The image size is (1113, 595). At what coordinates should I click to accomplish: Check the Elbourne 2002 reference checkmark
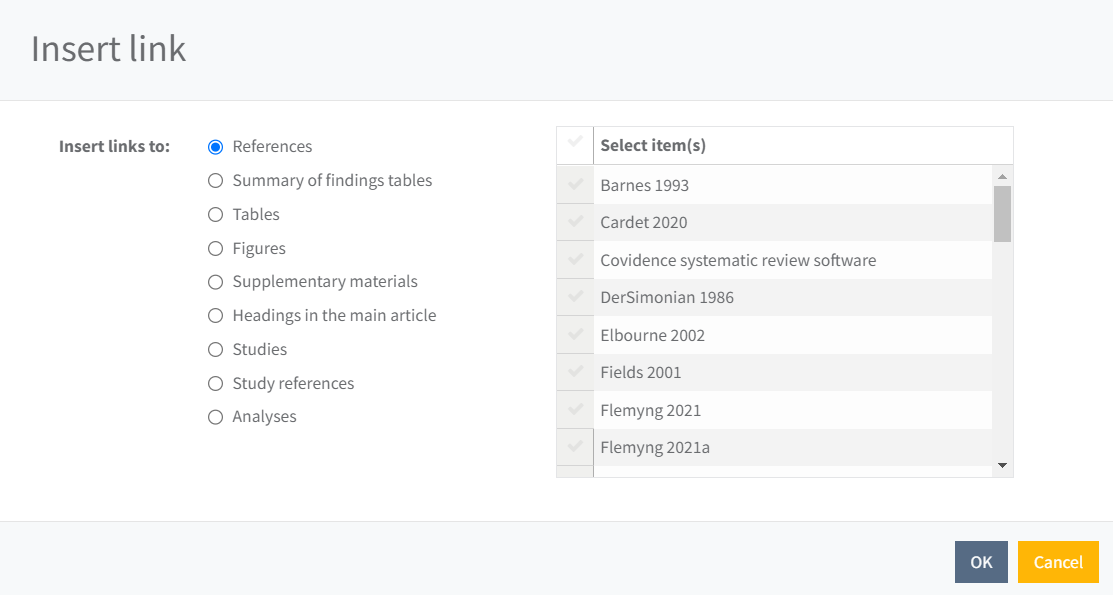pyautogui.click(x=574, y=334)
